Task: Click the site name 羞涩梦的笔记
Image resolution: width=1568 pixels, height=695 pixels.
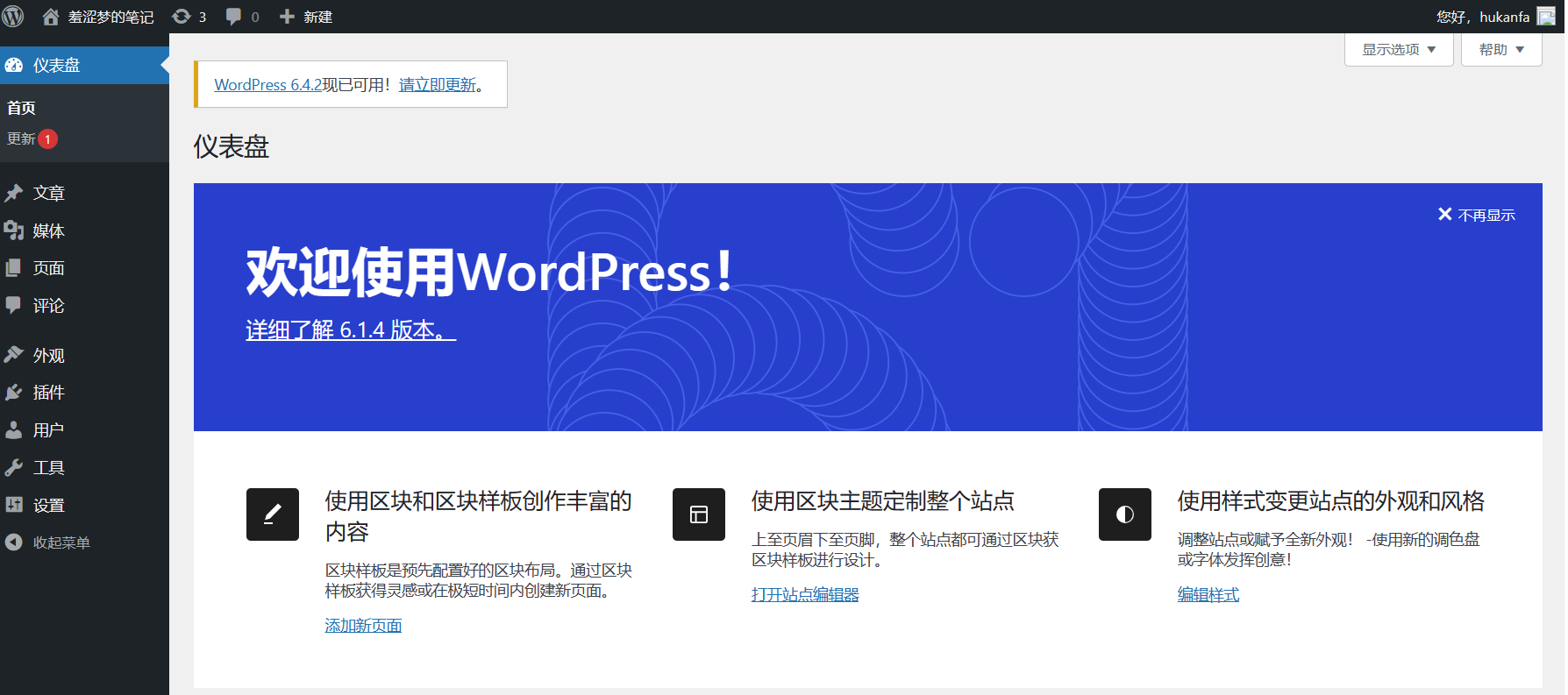Action: (110, 17)
